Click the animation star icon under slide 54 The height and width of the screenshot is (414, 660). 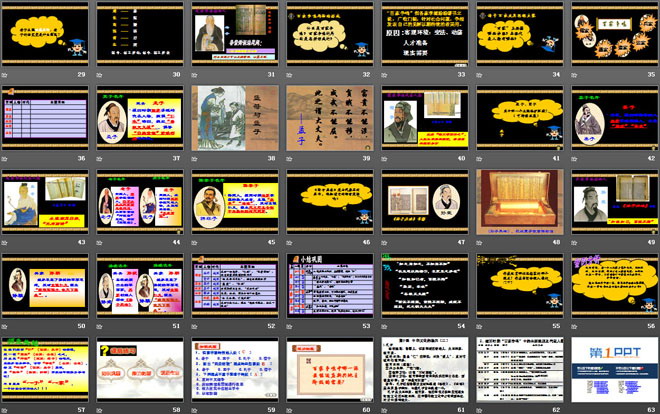point(384,326)
